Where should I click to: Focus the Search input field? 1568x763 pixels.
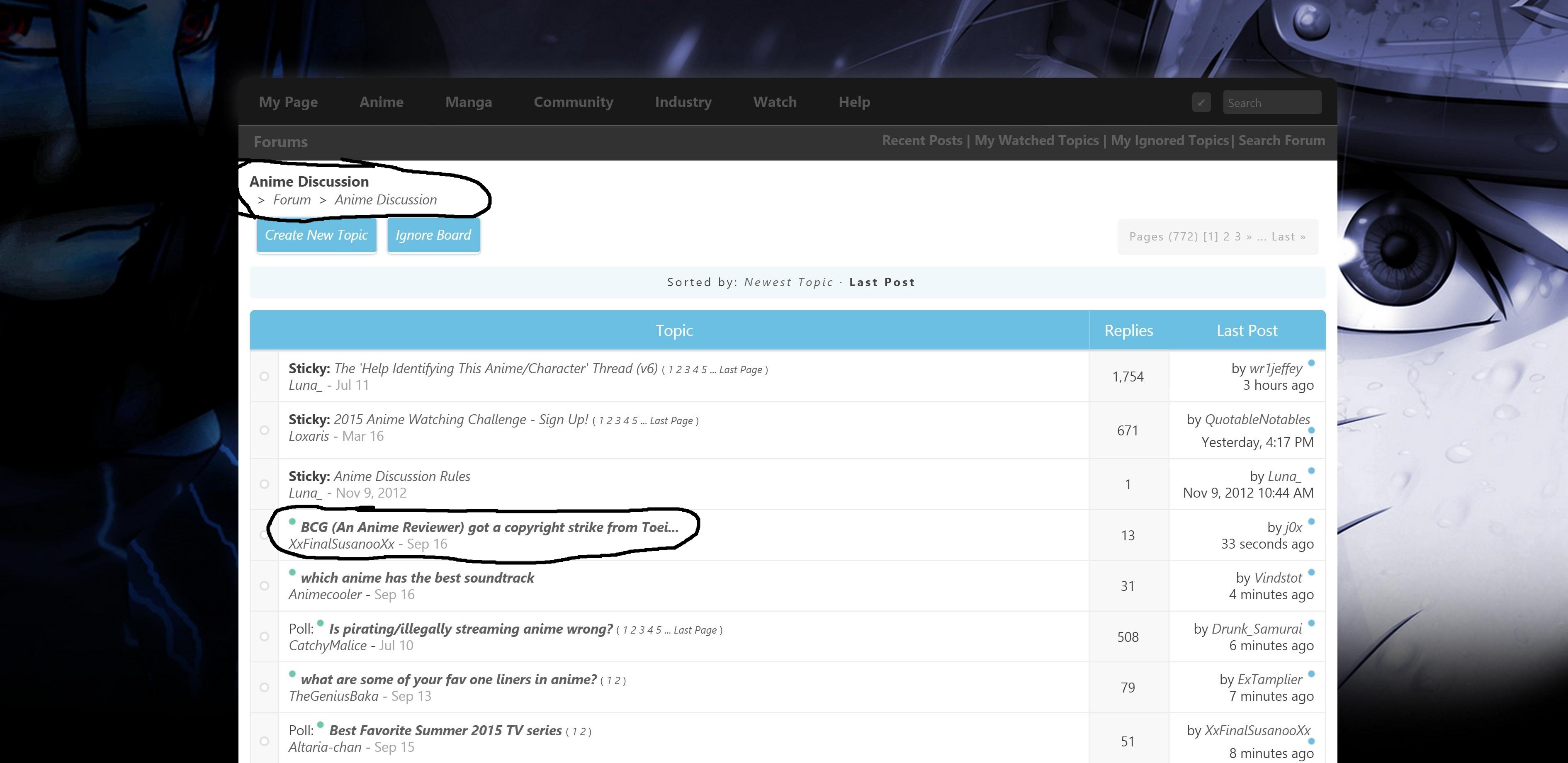click(1271, 103)
